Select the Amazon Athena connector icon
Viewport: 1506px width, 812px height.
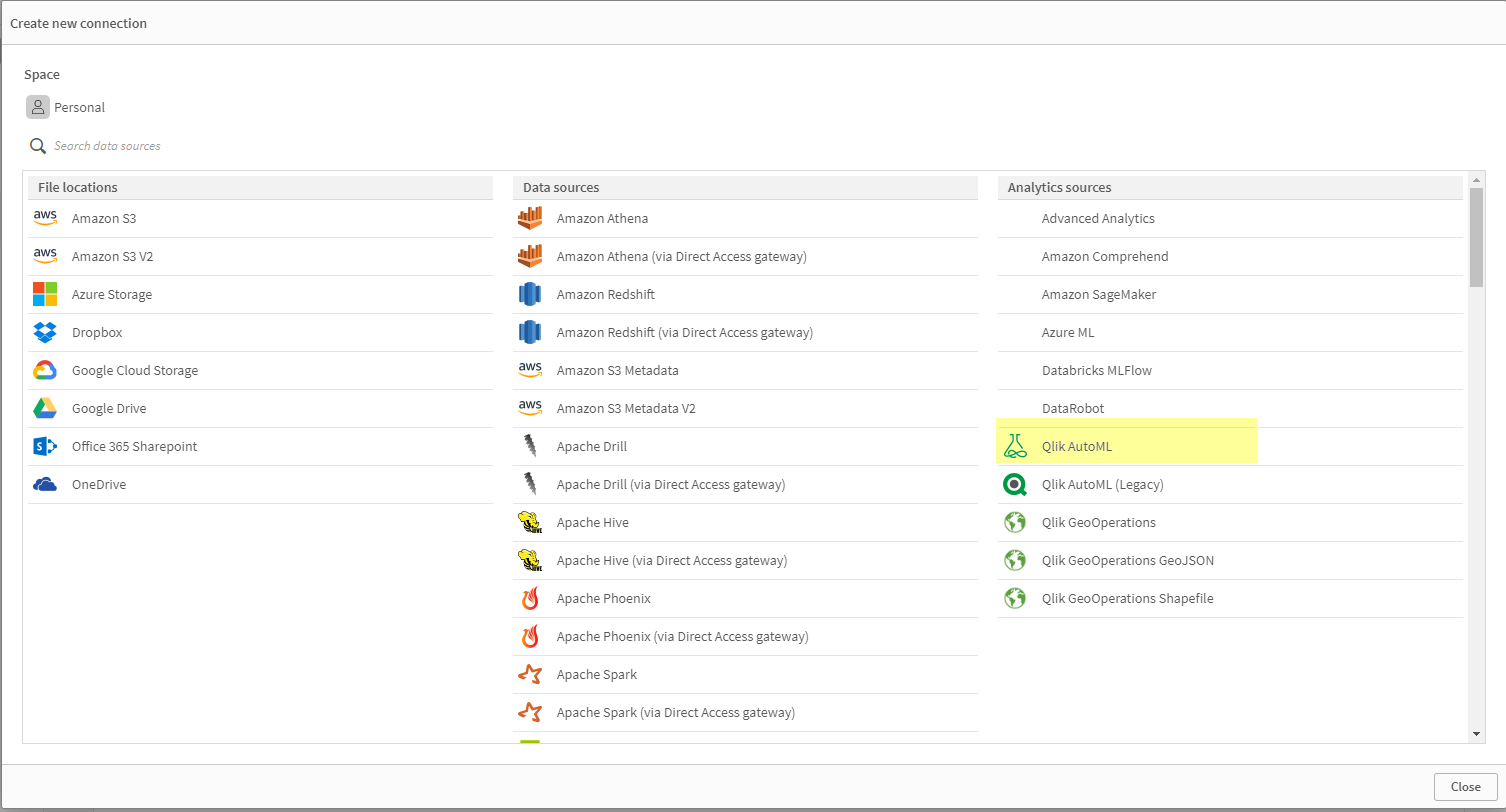coord(530,218)
